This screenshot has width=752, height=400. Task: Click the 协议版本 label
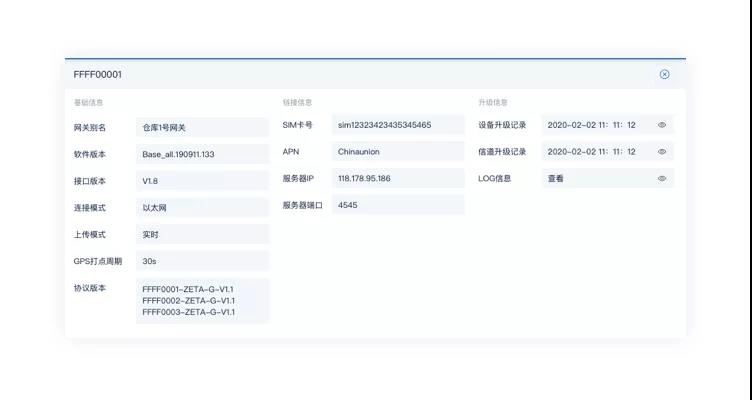(90, 288)
